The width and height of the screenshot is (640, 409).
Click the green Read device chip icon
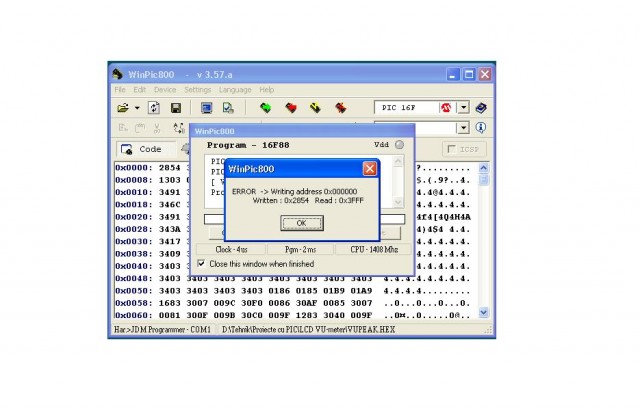click(x=266, y=107)
